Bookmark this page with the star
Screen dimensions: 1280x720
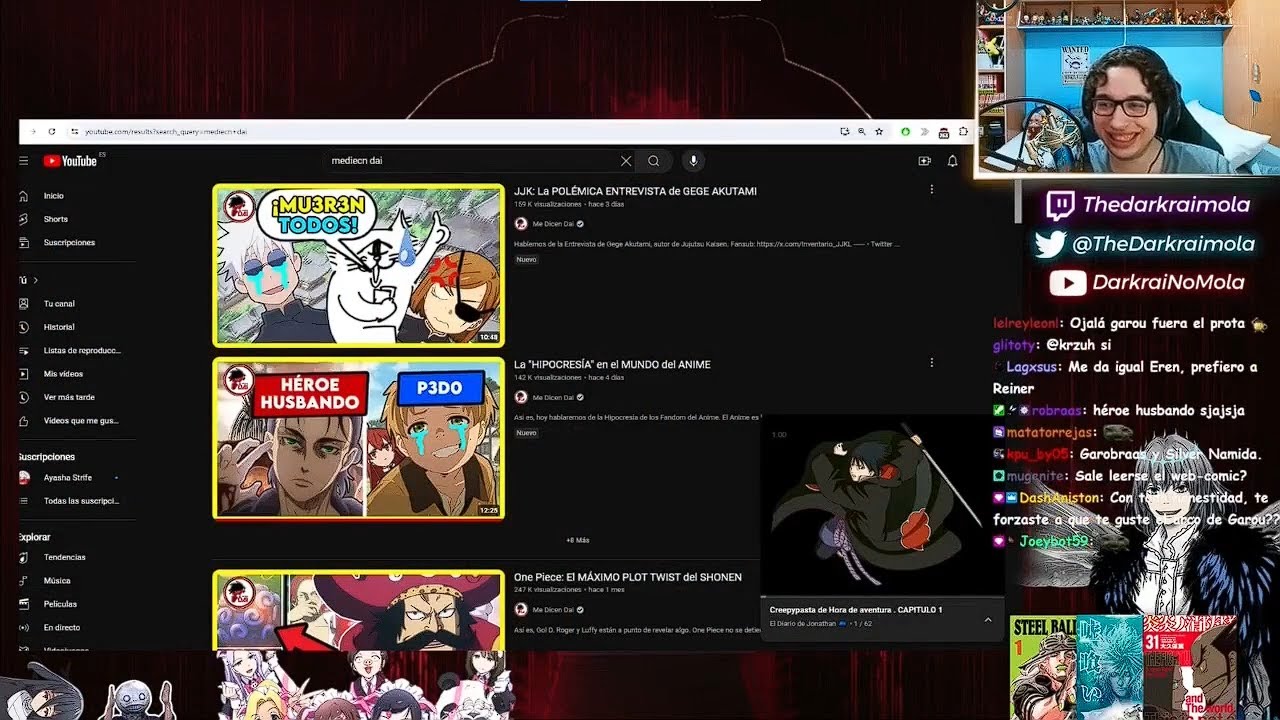point(879,131)
